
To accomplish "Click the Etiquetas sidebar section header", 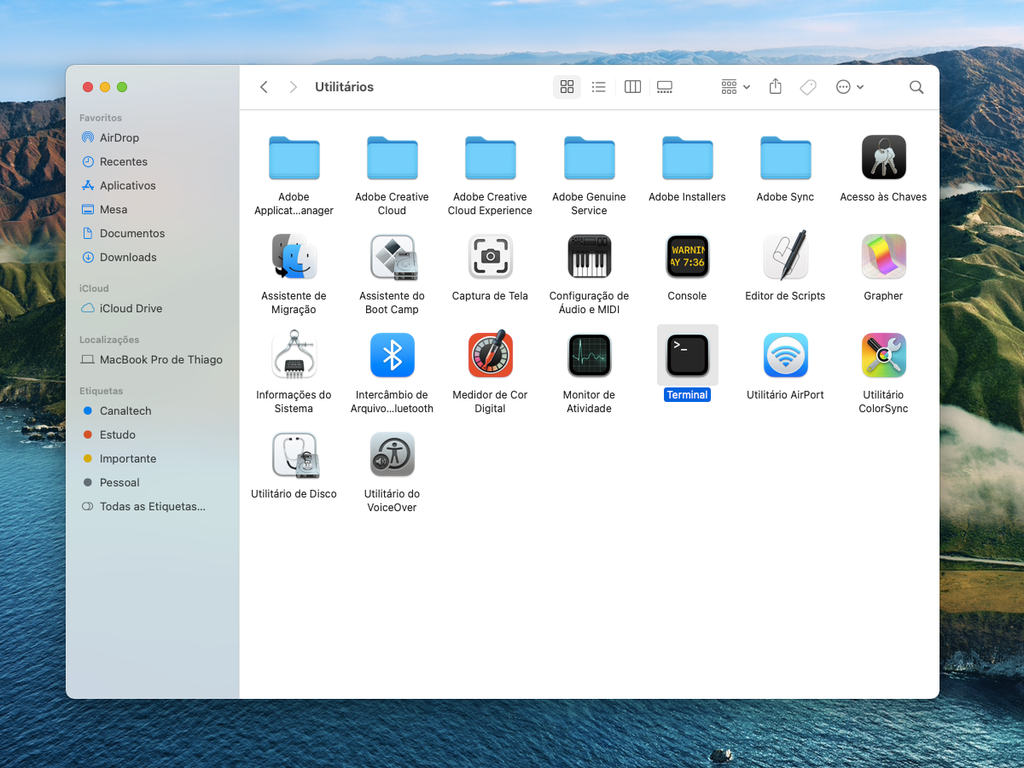I will coord(101,391).
